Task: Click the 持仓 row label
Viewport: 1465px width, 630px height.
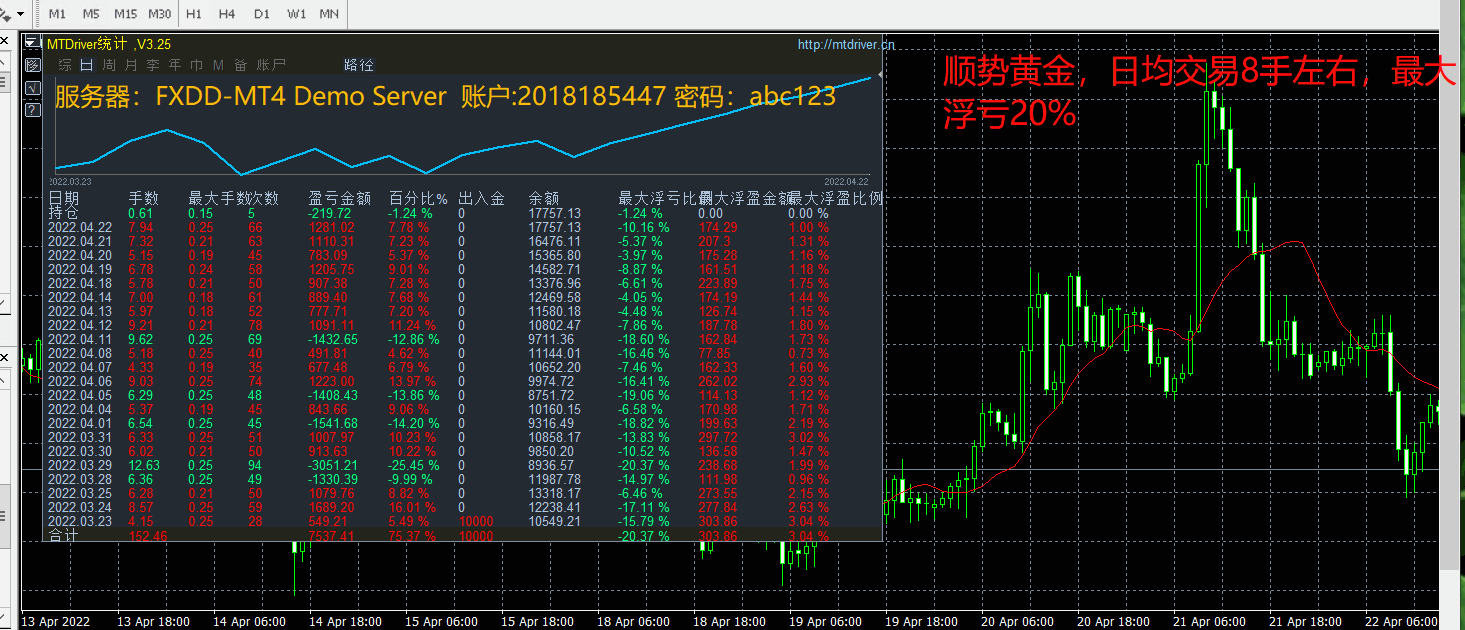Action: (x=63, y=213)
